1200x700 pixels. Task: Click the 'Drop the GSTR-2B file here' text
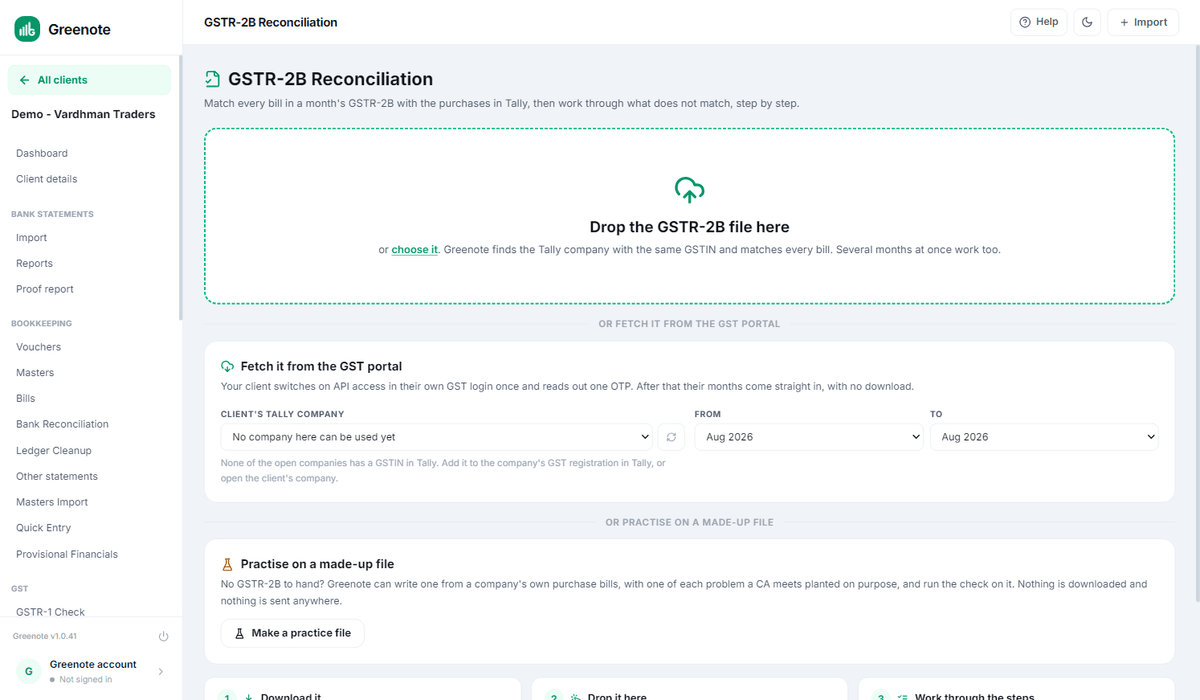(x=689, y=227)
